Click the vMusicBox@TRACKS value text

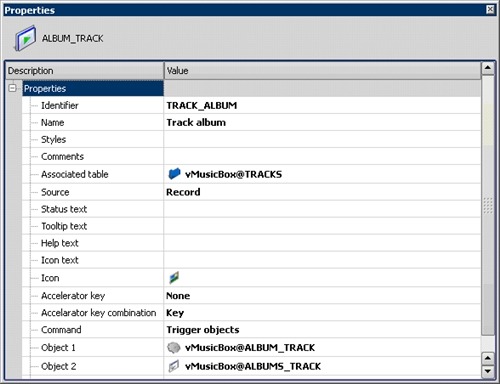point(233,174)
